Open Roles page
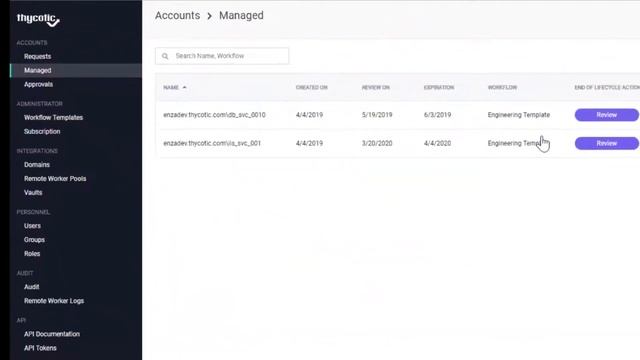 (32, 253)
